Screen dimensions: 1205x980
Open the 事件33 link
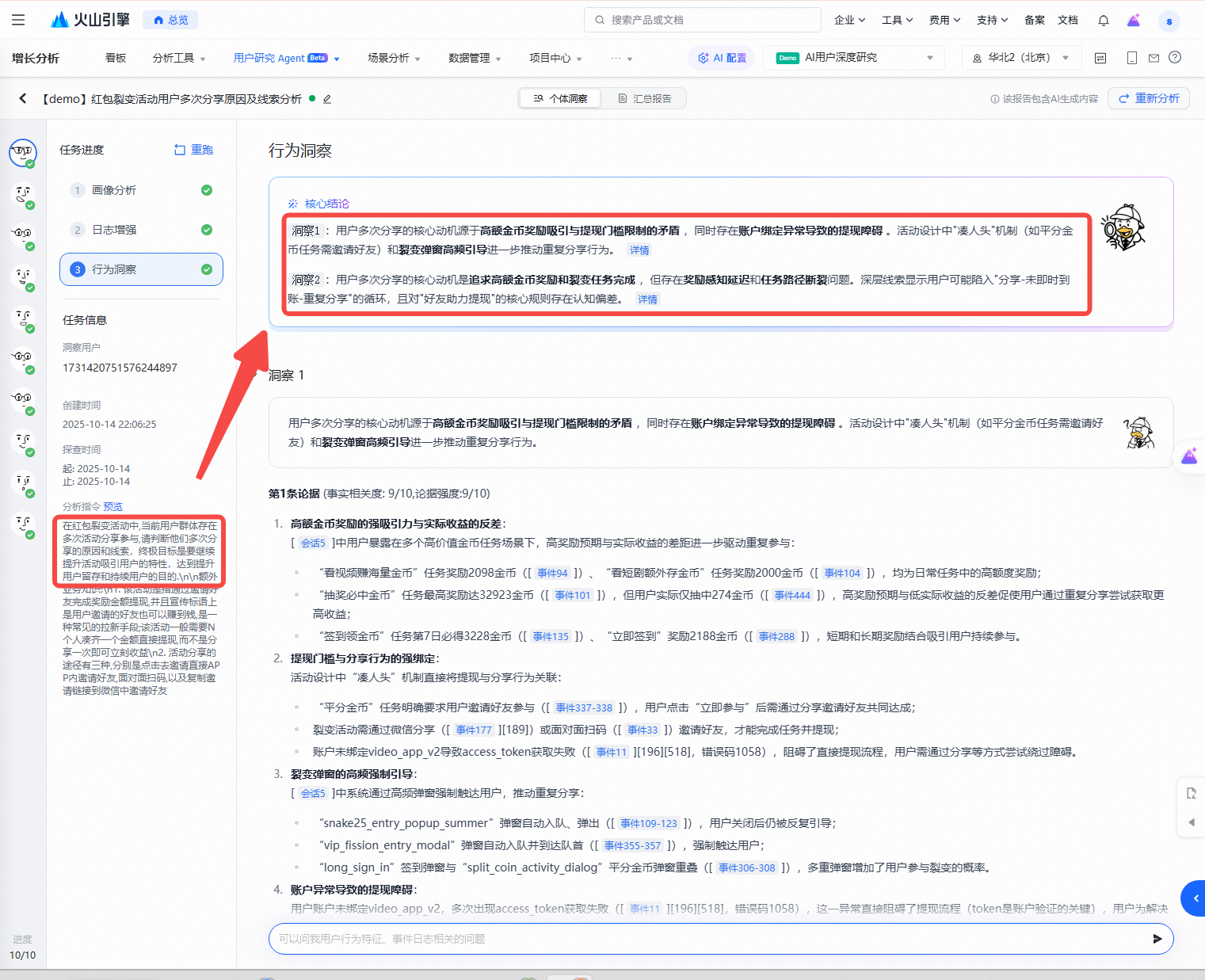(643, 730)
